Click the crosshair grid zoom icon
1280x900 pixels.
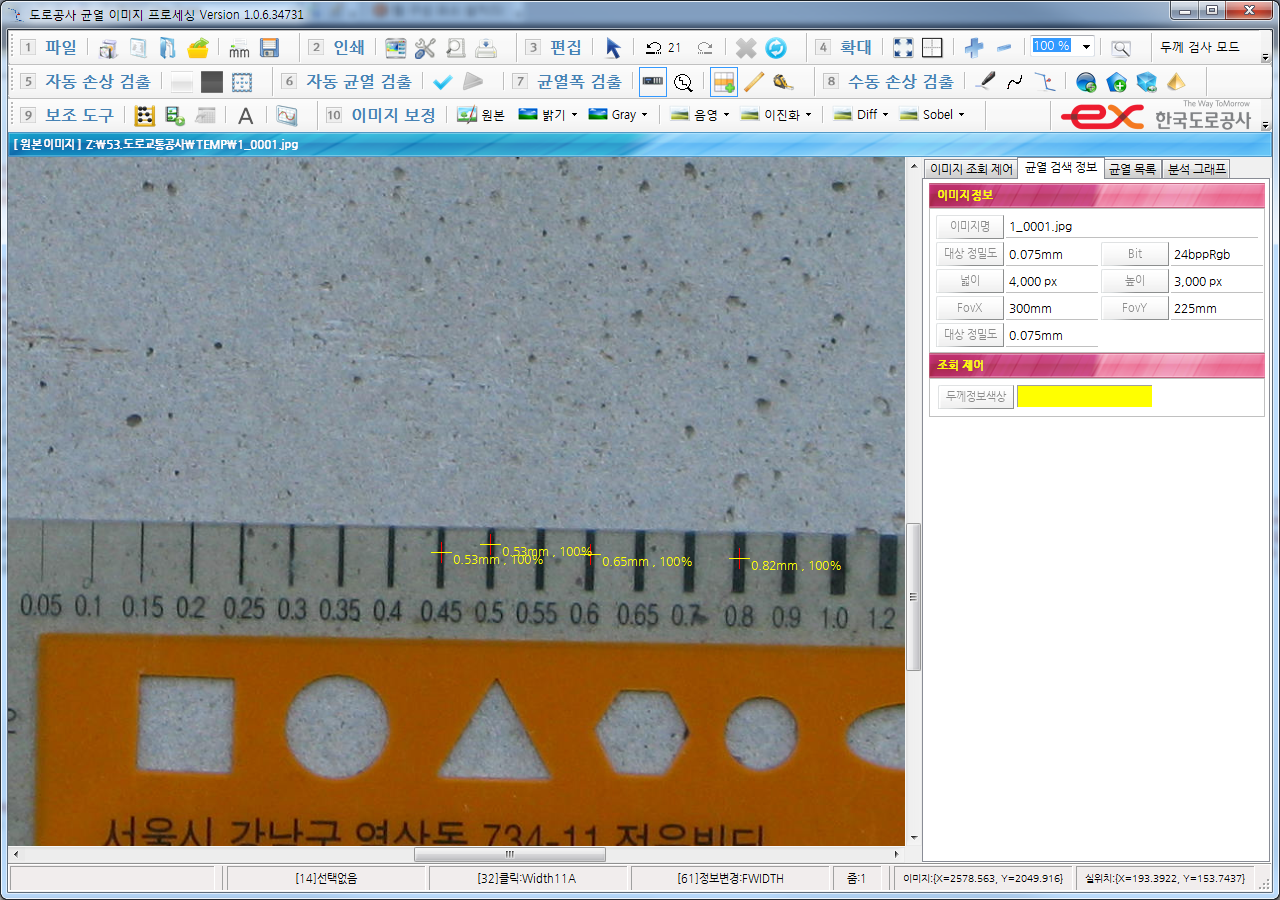point(932,48)
